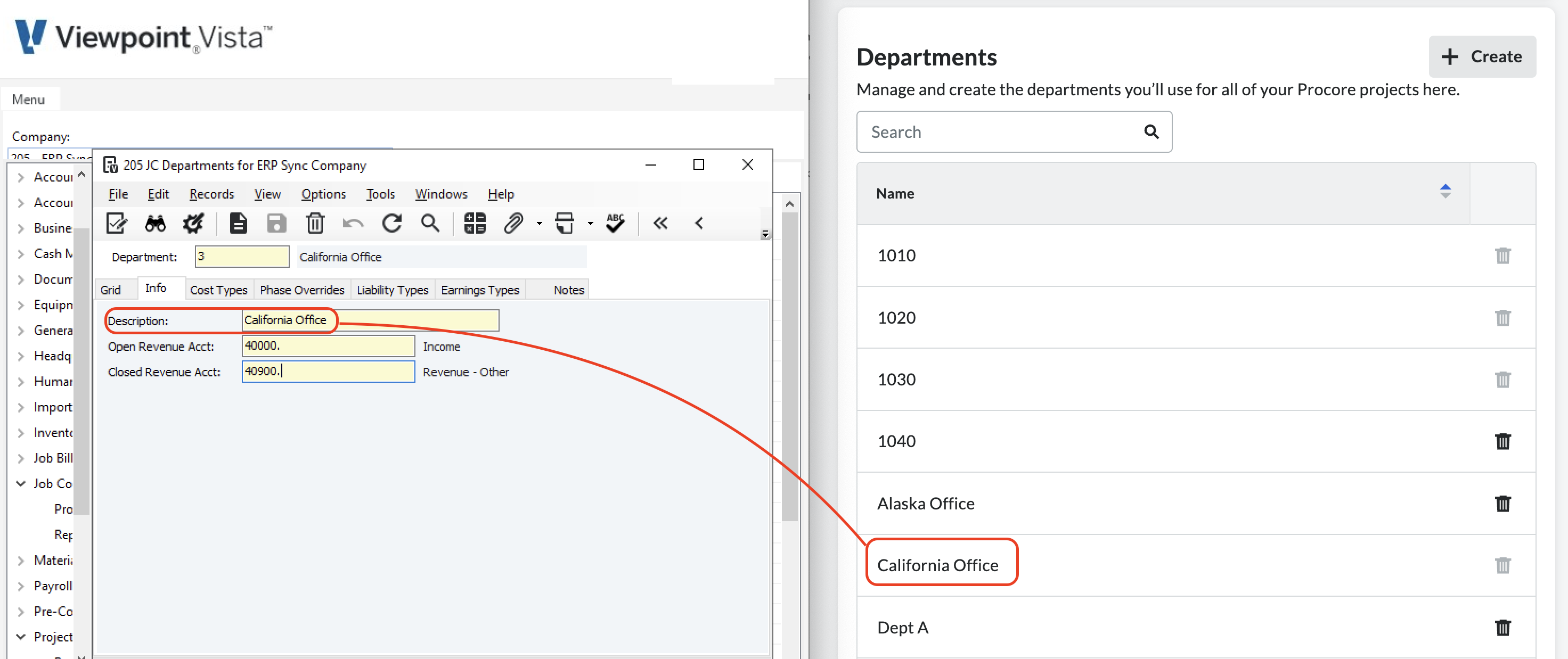Click the Departments Search box
This screenshot has width=1568, height=659.
pos(1014,131)
